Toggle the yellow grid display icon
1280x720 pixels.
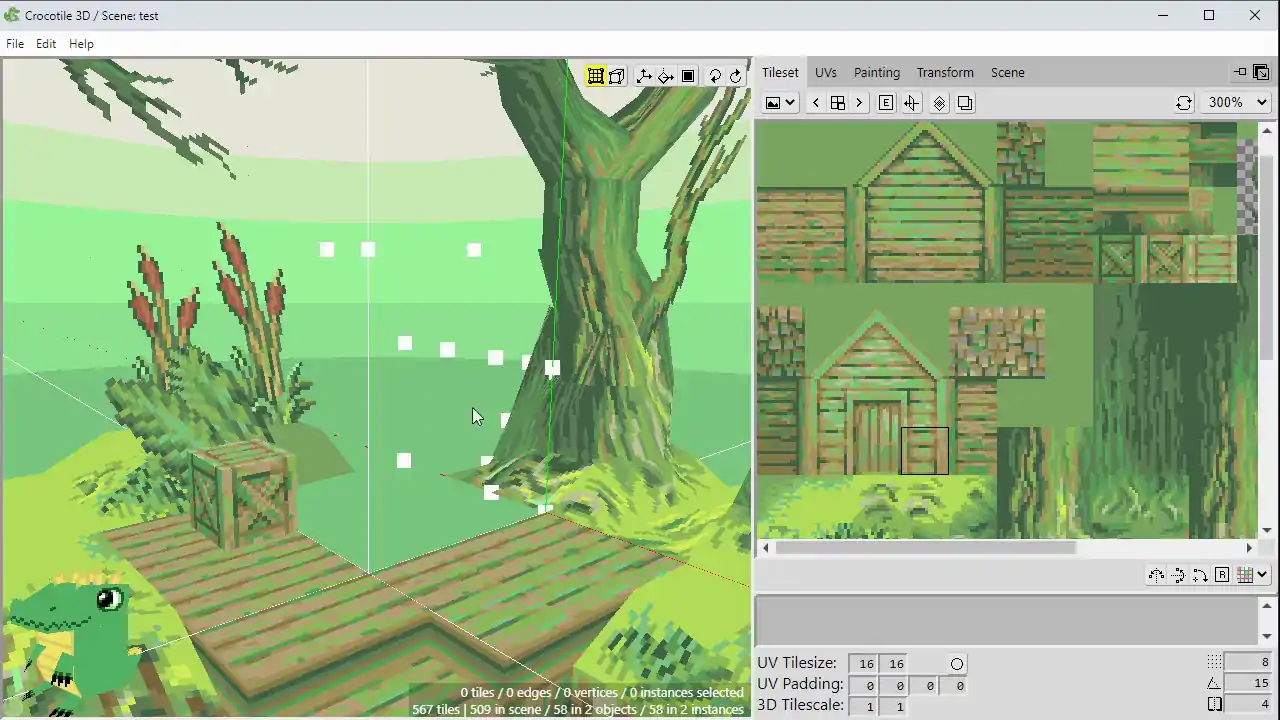595,76
